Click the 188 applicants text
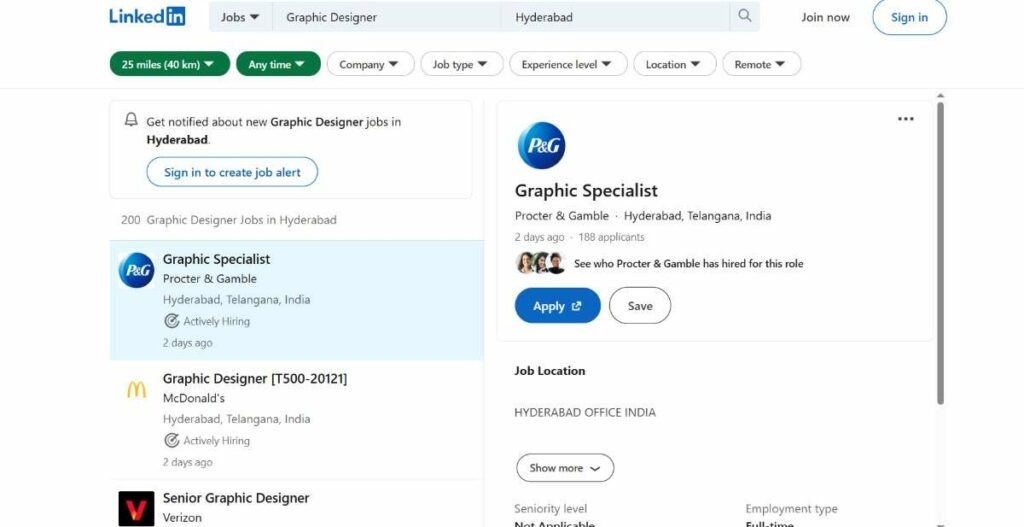The image size is (1024, 527). 611,237
